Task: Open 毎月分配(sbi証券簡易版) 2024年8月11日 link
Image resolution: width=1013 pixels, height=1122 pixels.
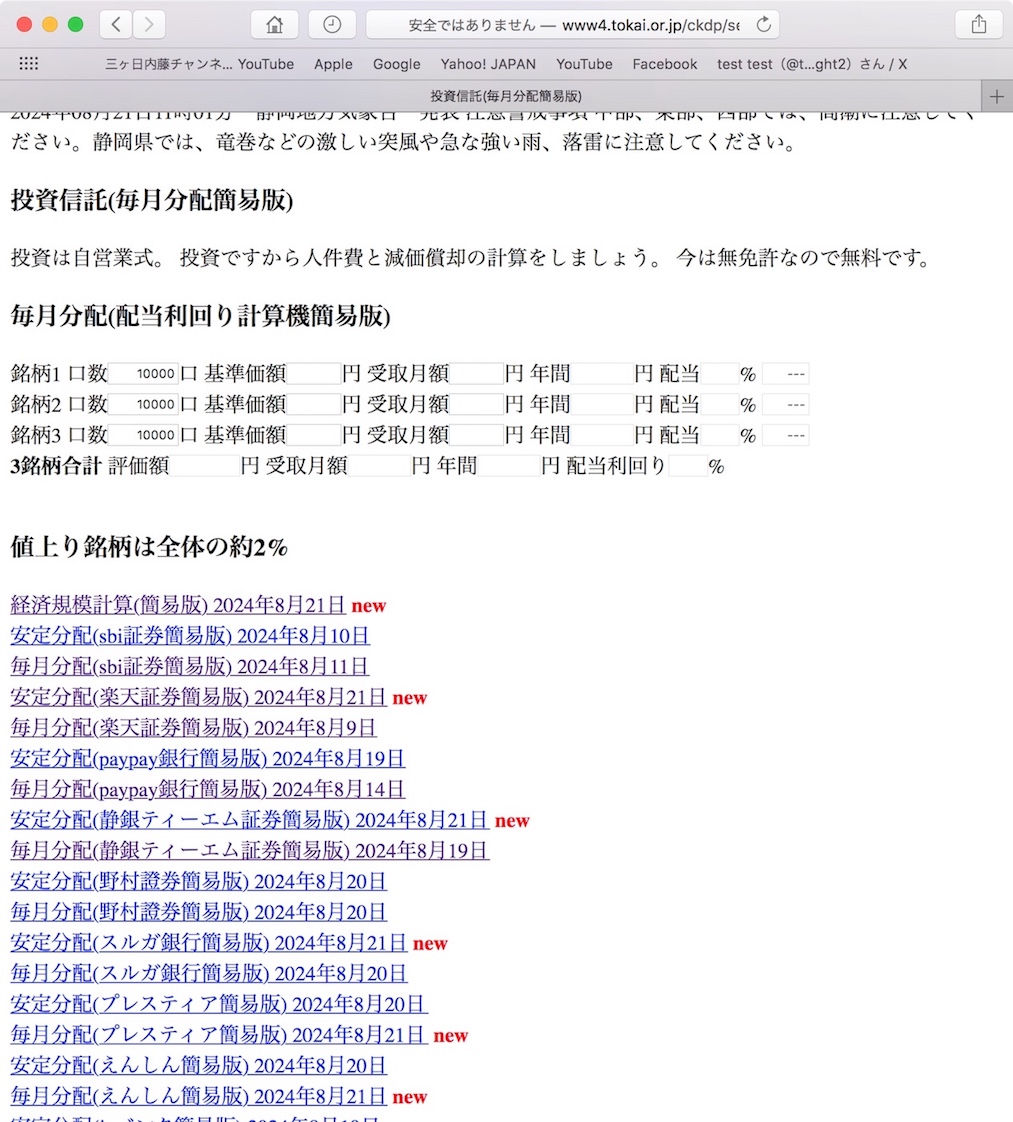Action: click(190, 667)
